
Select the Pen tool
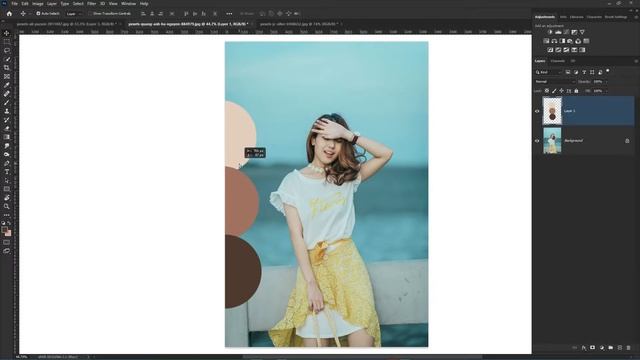click(7, 163)
